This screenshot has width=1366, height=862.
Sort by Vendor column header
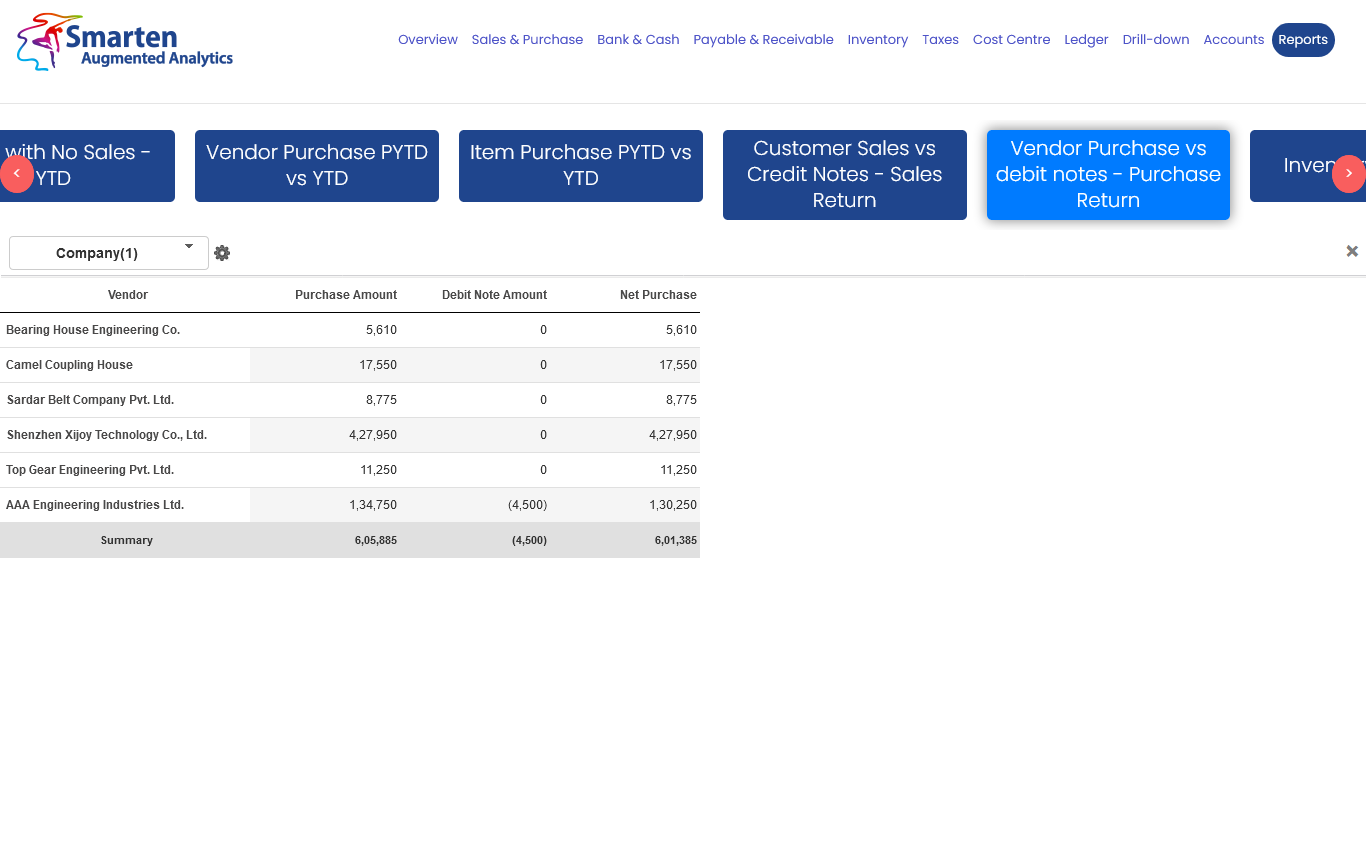[127, 295]
